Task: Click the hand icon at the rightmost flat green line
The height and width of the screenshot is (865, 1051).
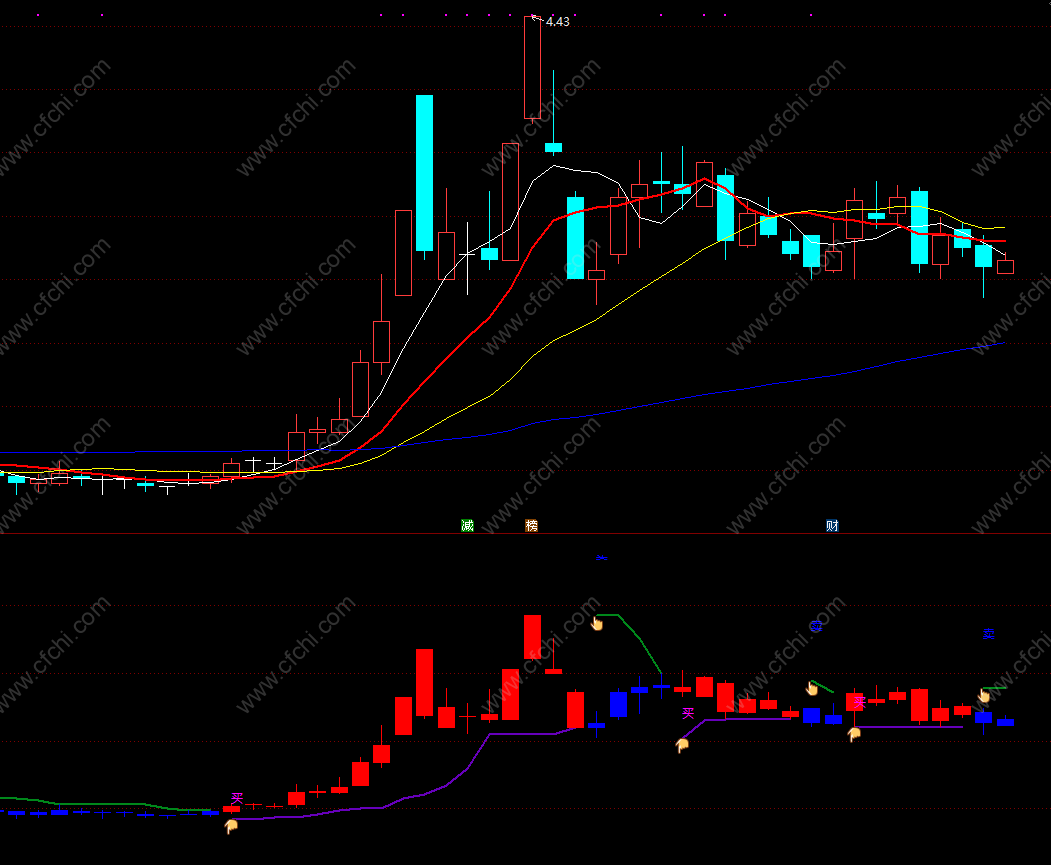Action: click(984, 695)
